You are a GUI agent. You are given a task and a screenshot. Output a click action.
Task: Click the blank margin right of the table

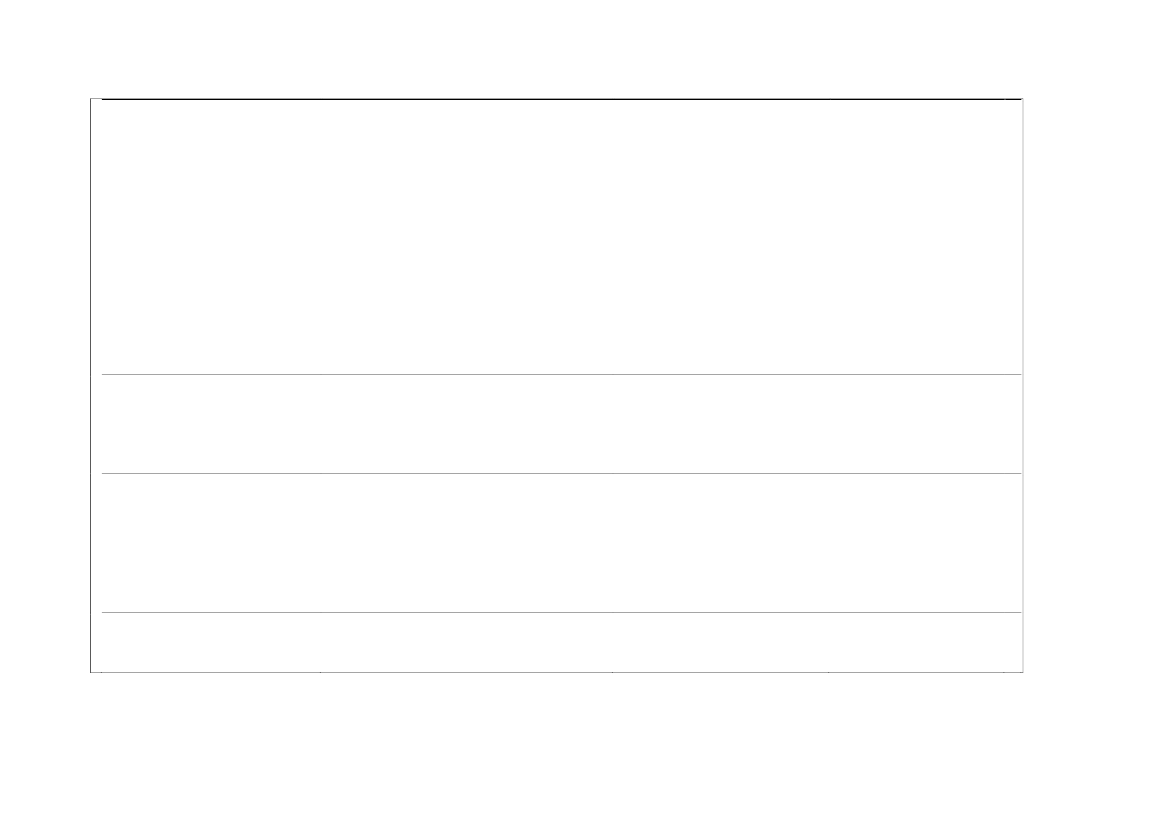pyautogui.click(x=1095, y=385)
